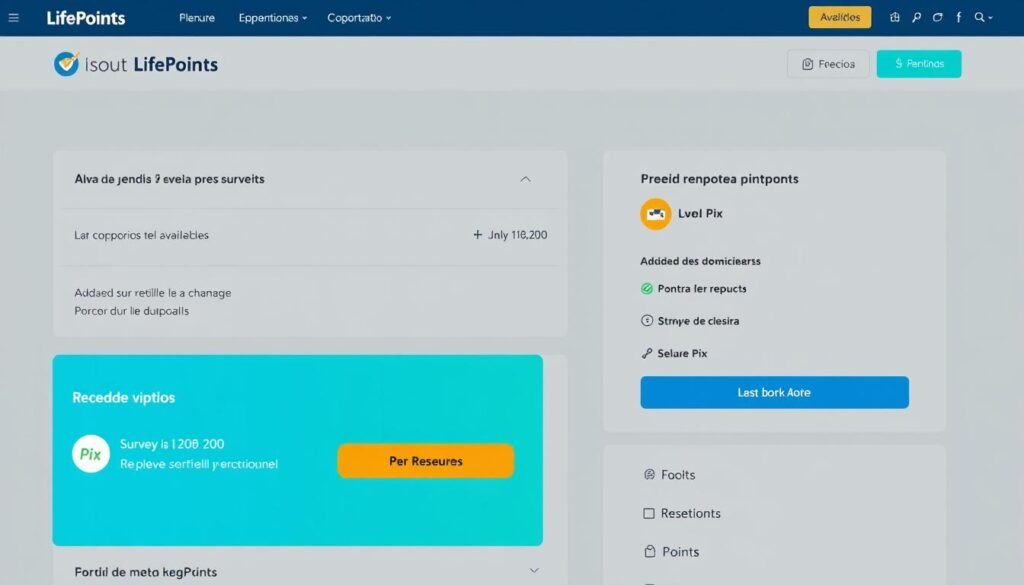Click the blue checkmark badge beside Isout LifePoints
The height and width of the screenshot is (585, 1024).
coord(66,64)
